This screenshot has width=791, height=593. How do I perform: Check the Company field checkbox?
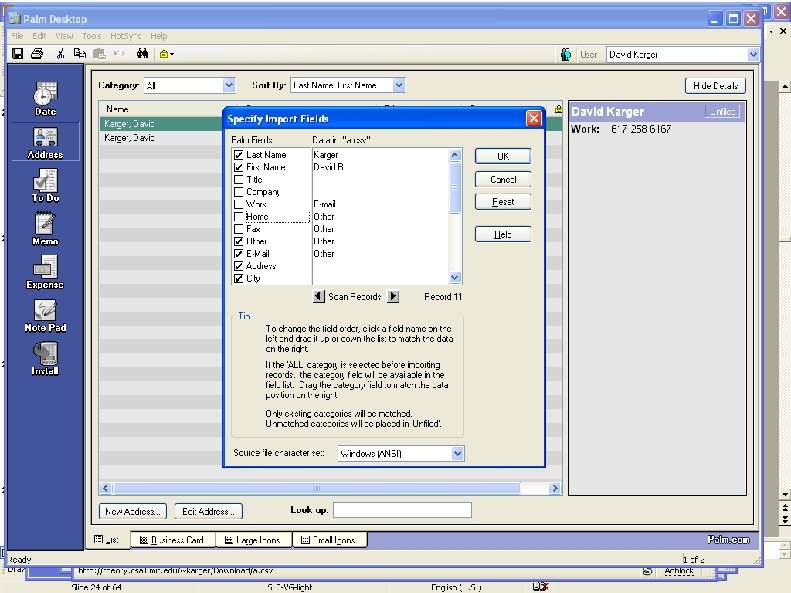(x=239, y=192)
